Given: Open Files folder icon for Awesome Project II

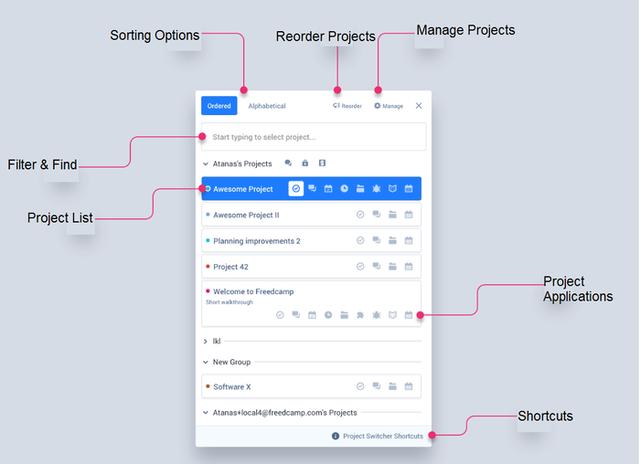Looking at the screenshot, I should tap(392, 214).
